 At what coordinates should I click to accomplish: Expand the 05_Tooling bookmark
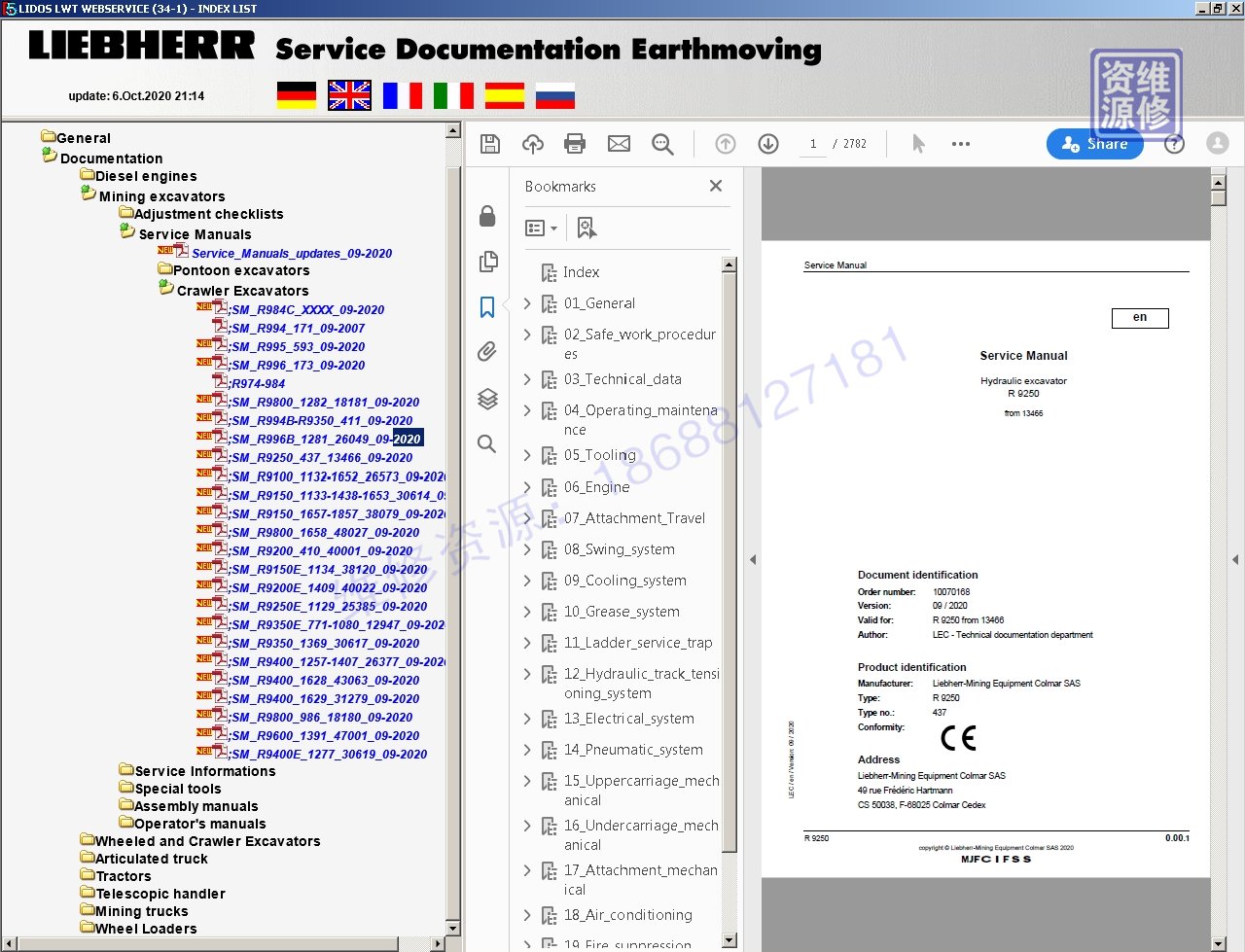pyautogui.click(x=527, y=455)
